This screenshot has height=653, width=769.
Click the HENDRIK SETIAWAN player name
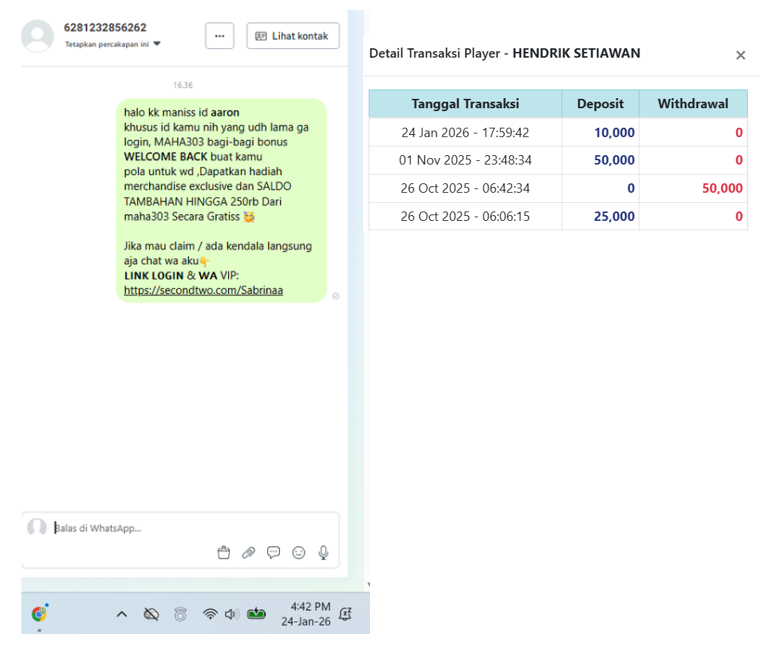point(576,53)
